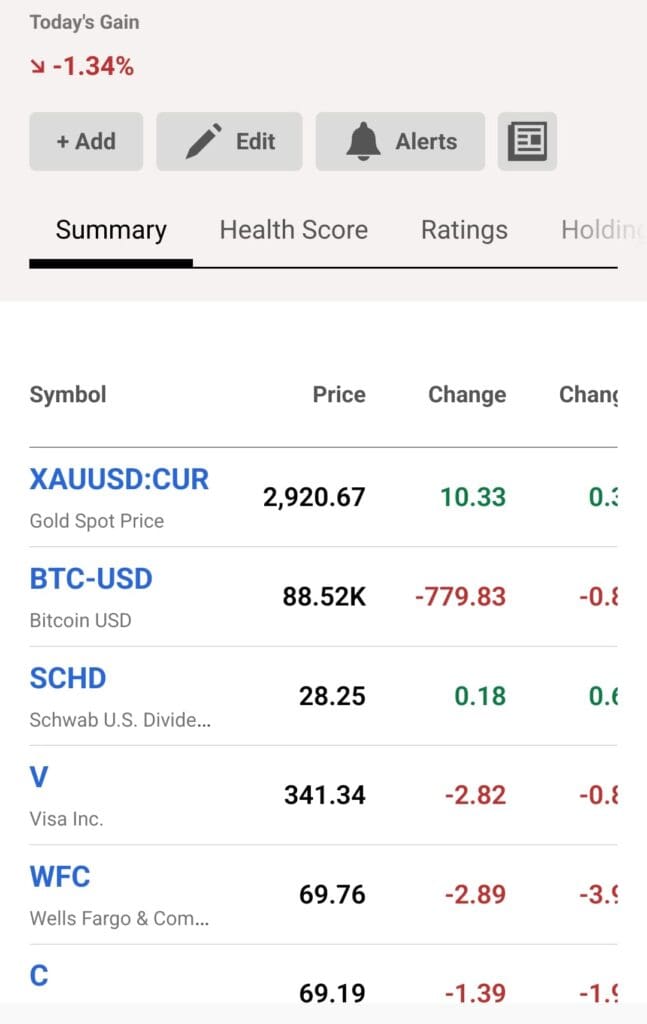
Task: Open the Gold Spot Price symbol XAUUSD:CUR
Action: click(119, 479)
